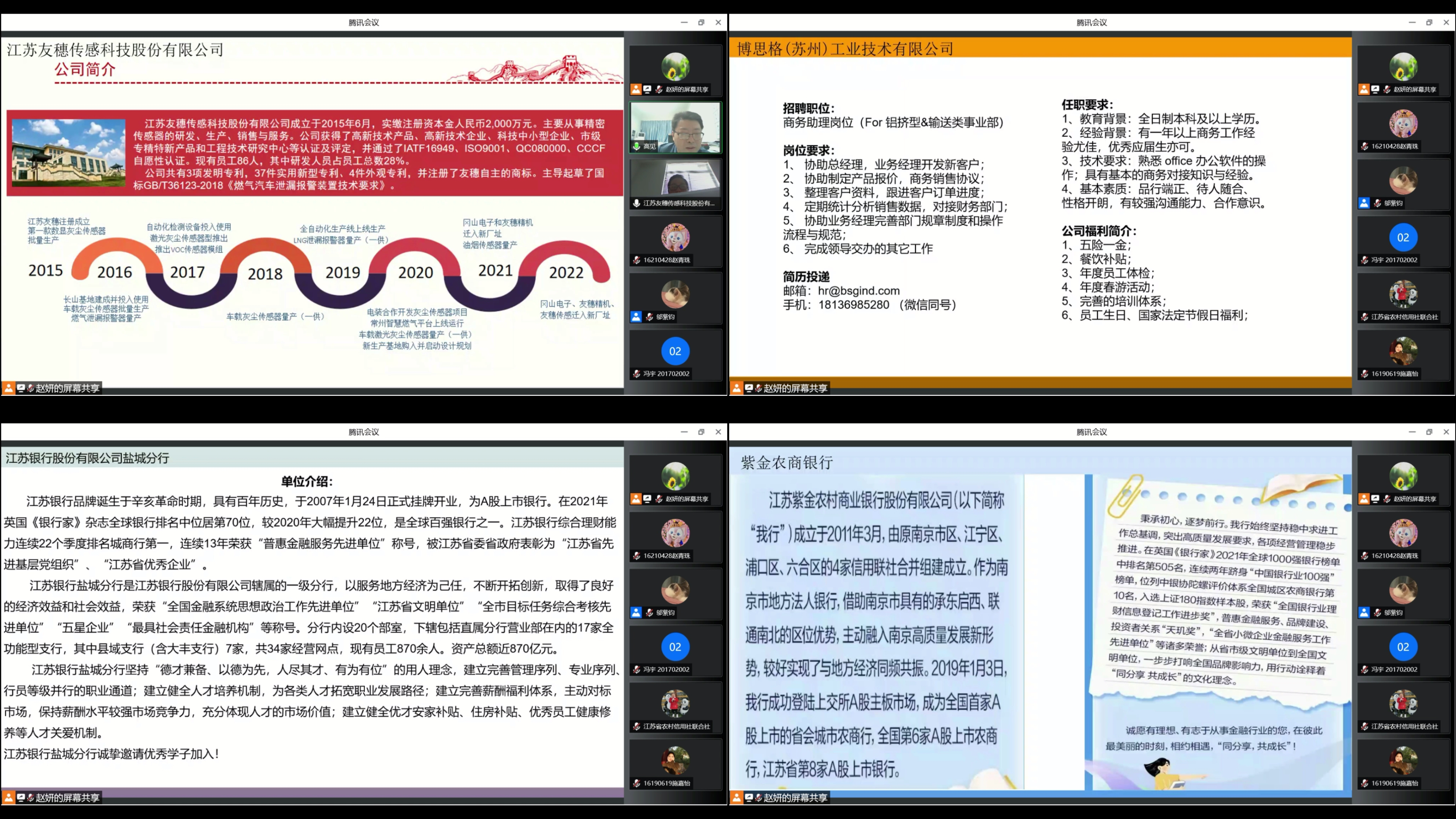Click orange host badge in 博思格 slide's bottom bar

[736, 388]
